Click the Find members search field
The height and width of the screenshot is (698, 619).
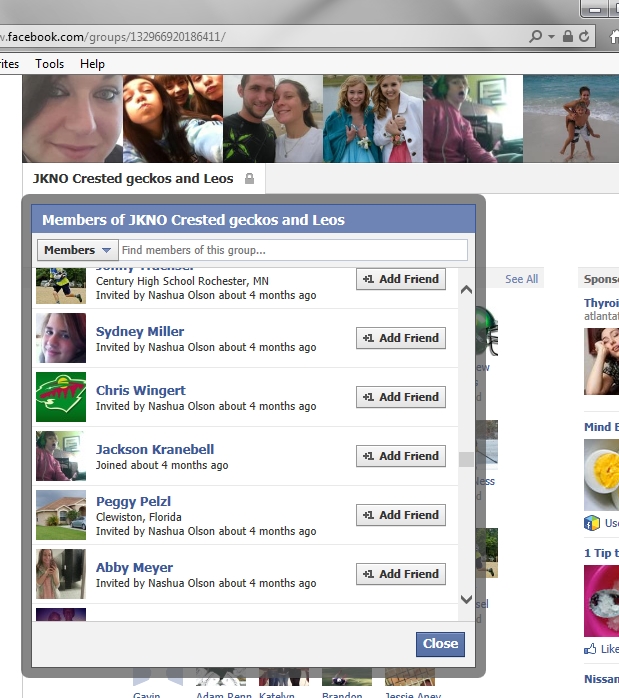tap(293, 250)
